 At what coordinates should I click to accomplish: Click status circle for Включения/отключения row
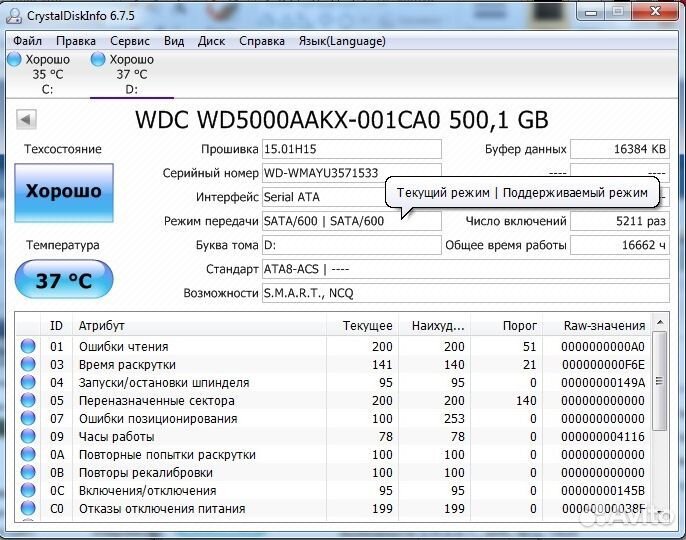[x=28, y=490]
